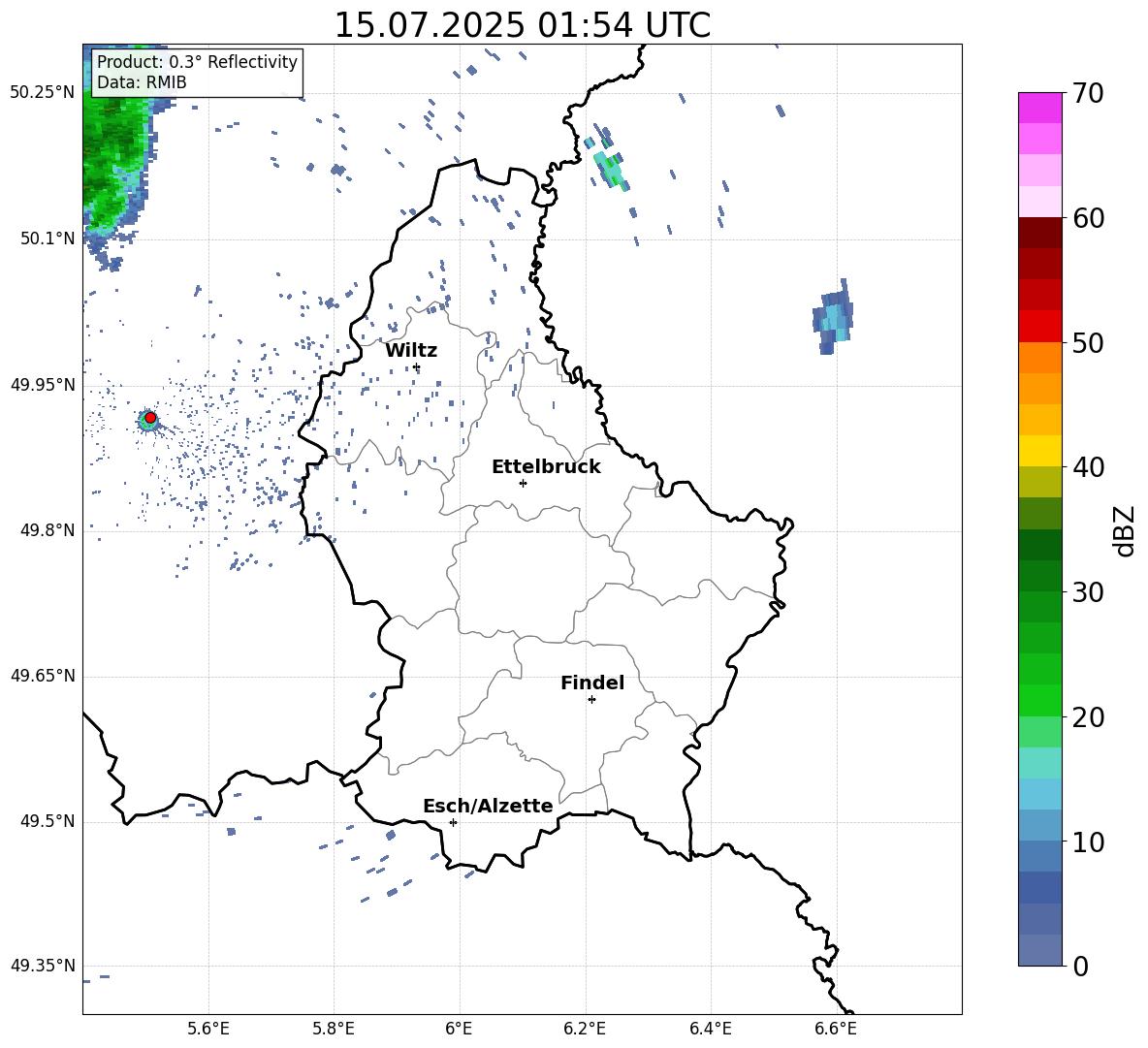This screenshot has width=1148, height=1048.
Task: Click the 'Wiltz' city label
Action: (411, 351)
